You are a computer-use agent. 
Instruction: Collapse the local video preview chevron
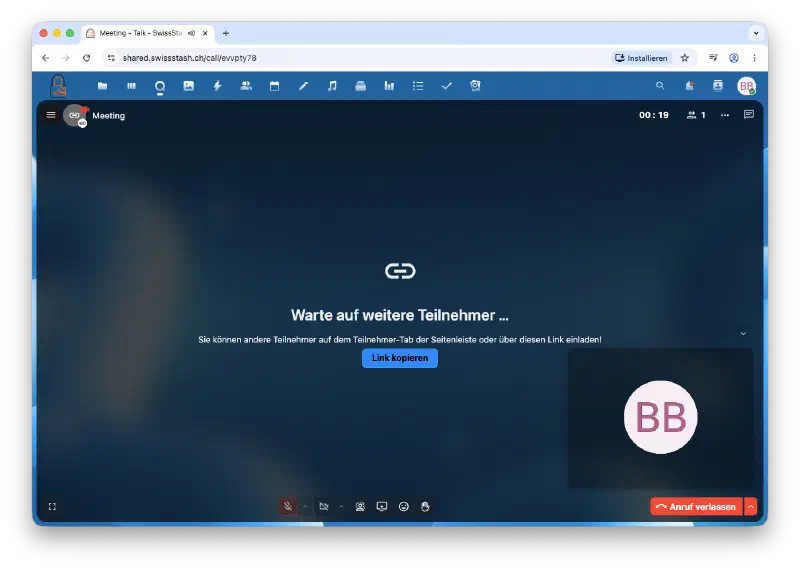point(743,333)
